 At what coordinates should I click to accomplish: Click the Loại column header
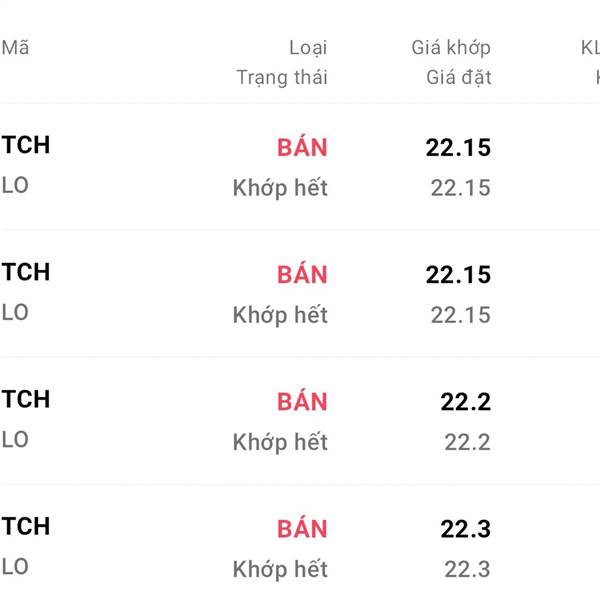tap(307, 47)
